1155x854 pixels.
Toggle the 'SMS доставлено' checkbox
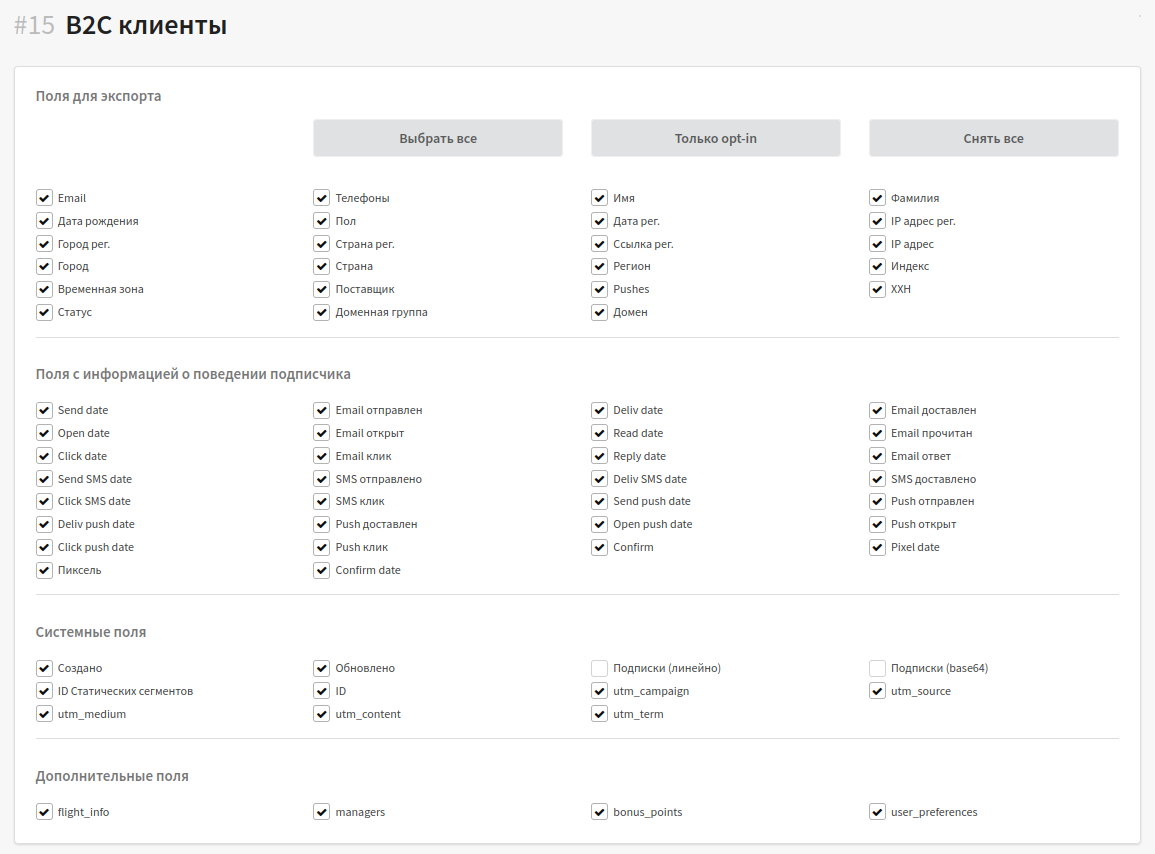click(877, 479)
